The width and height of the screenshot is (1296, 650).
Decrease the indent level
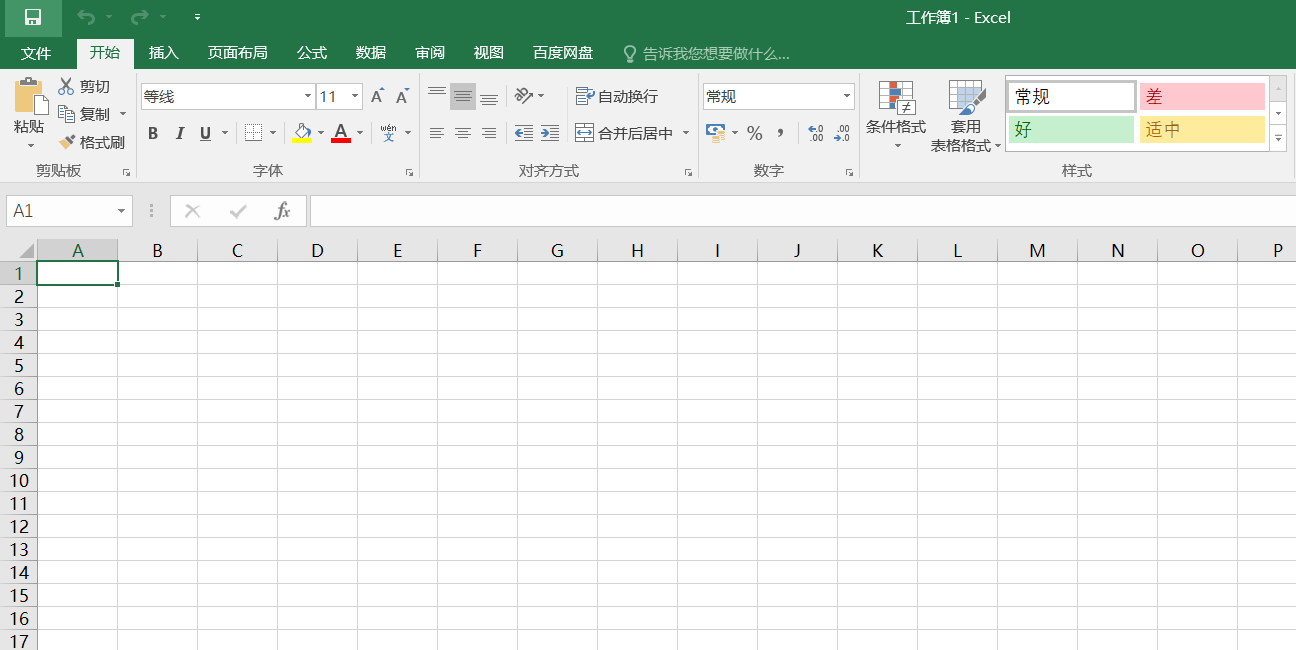click(523, 133)
